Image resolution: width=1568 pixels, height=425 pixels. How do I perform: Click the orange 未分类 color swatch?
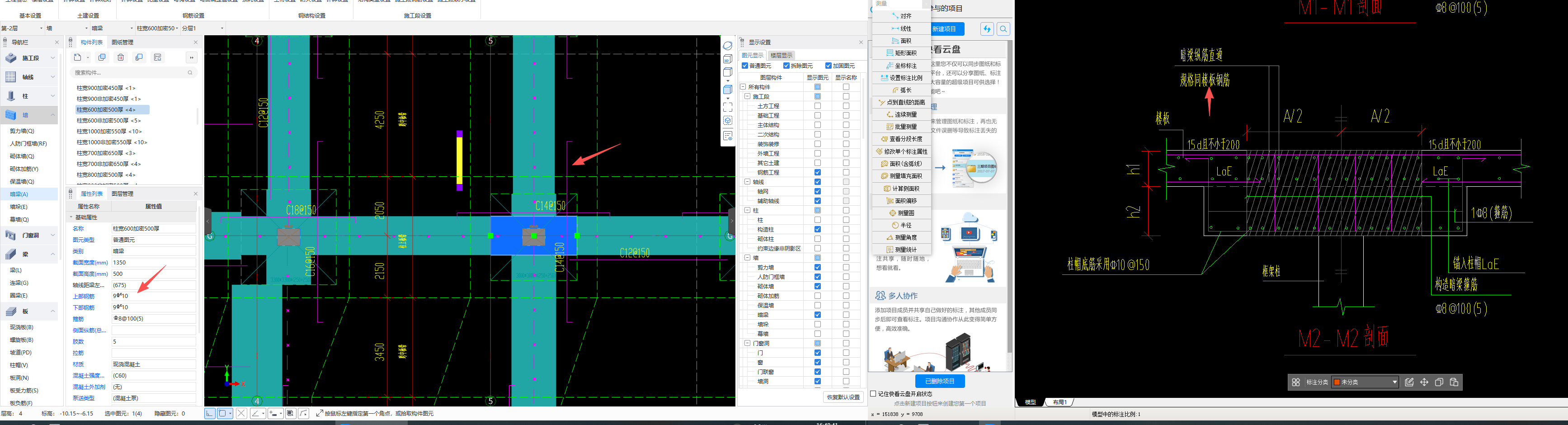(1338, 382)
